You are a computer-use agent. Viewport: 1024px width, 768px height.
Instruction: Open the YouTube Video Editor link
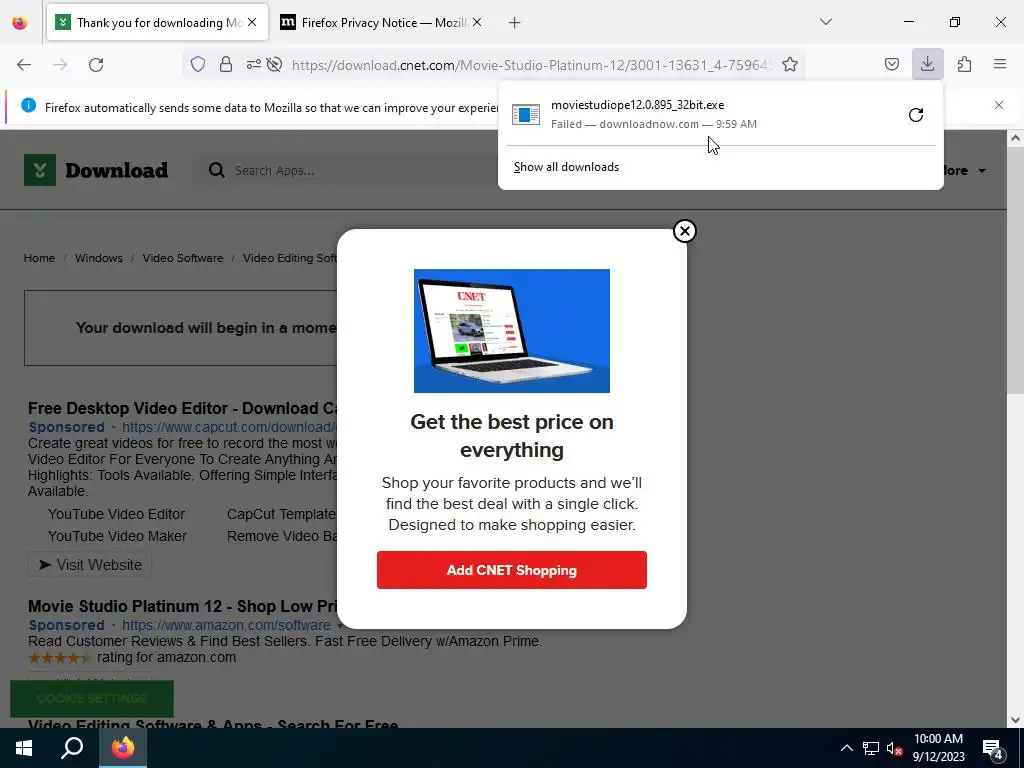(116, 514)
